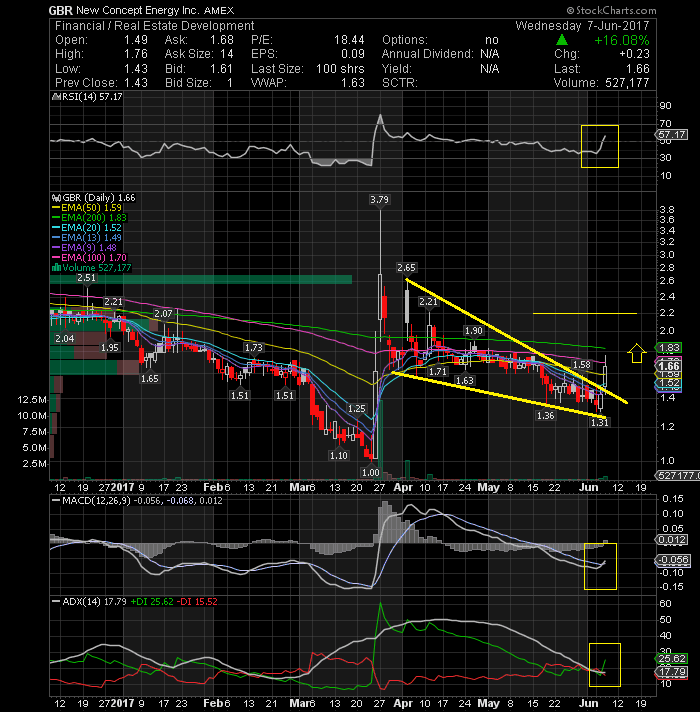
Task: Click the VWAP 1.63 value
Action: click(353, 83)
